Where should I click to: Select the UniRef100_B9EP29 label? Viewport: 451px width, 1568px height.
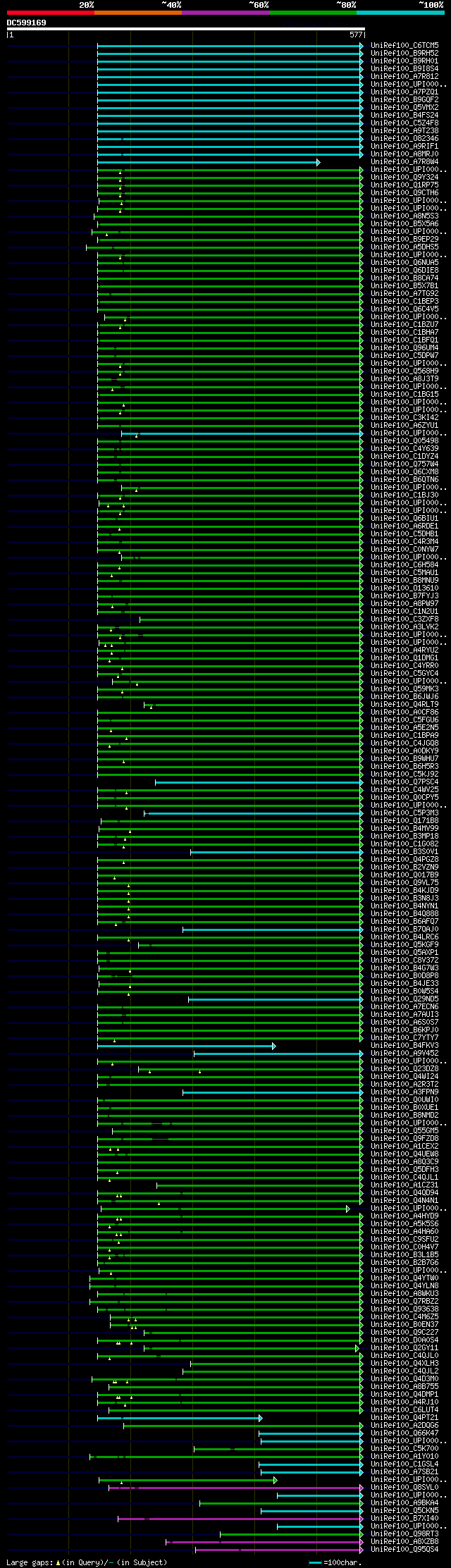click(x=404, y=240)
